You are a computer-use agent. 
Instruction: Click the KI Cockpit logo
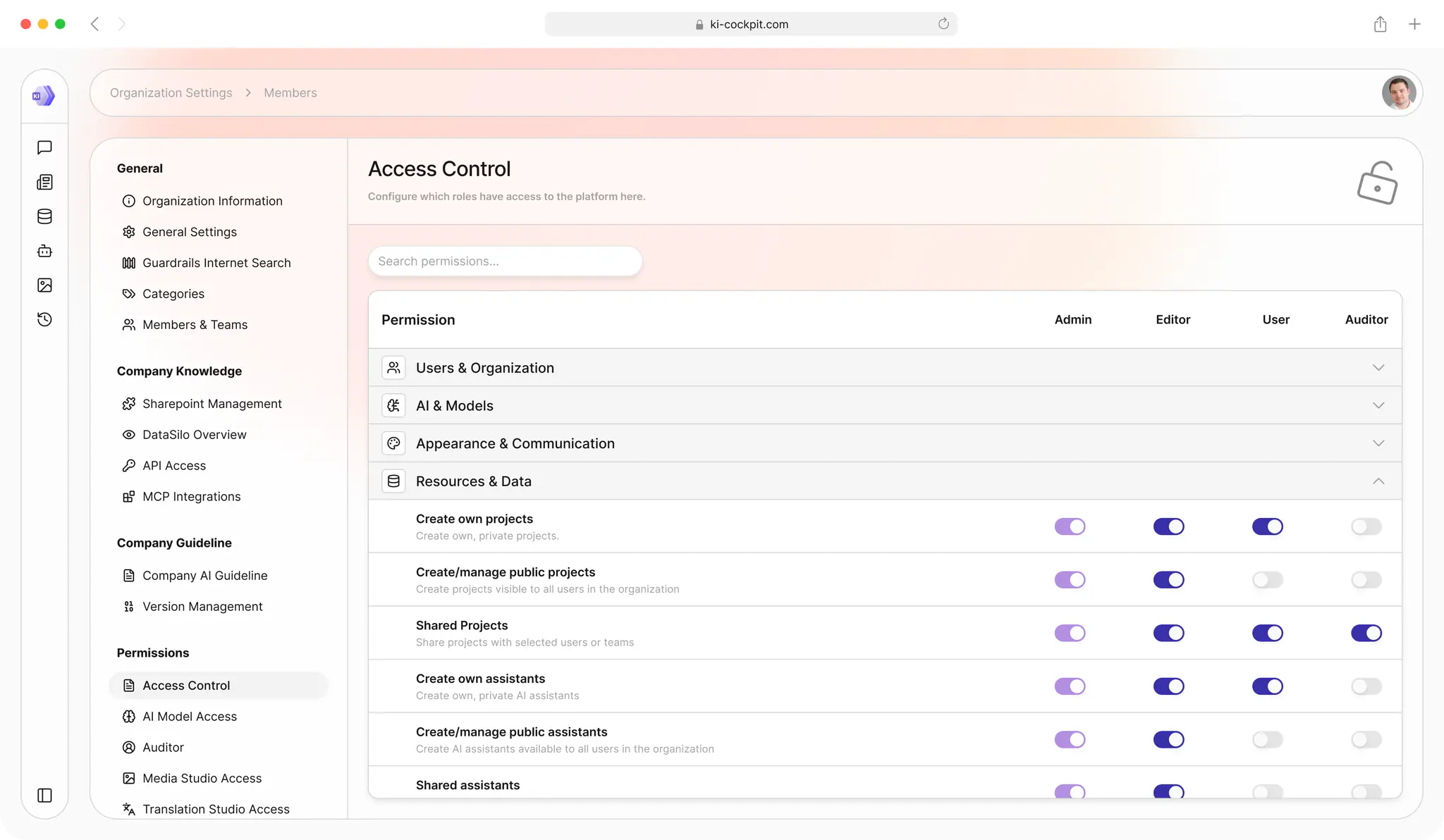coord(44,95)
